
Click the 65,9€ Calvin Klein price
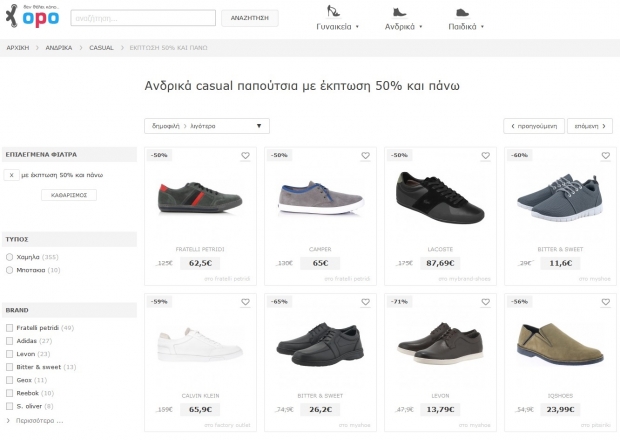click(x=200, y=410)
